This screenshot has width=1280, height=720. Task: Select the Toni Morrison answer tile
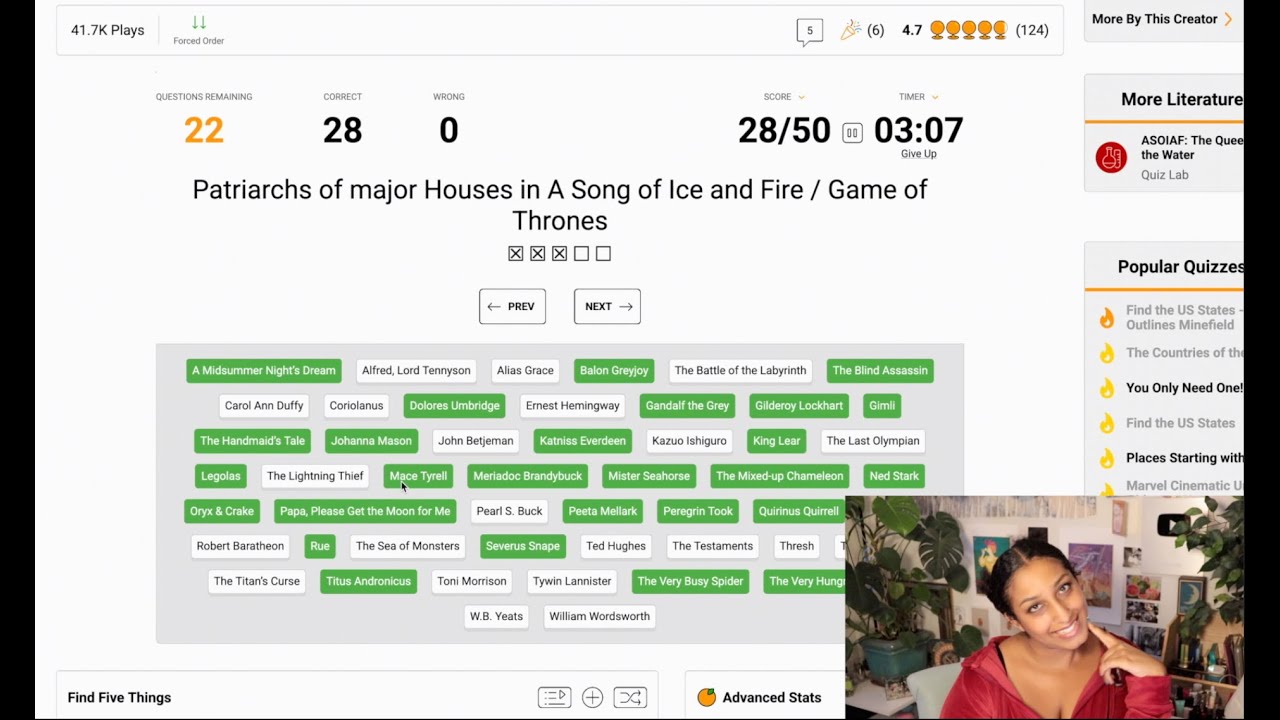pos(472,581)
